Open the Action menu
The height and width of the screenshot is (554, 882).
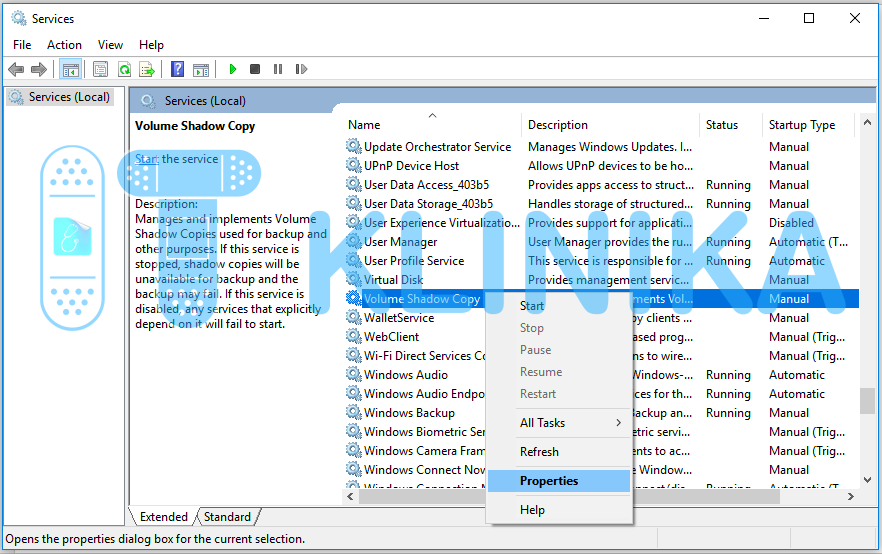click(64, 45)
